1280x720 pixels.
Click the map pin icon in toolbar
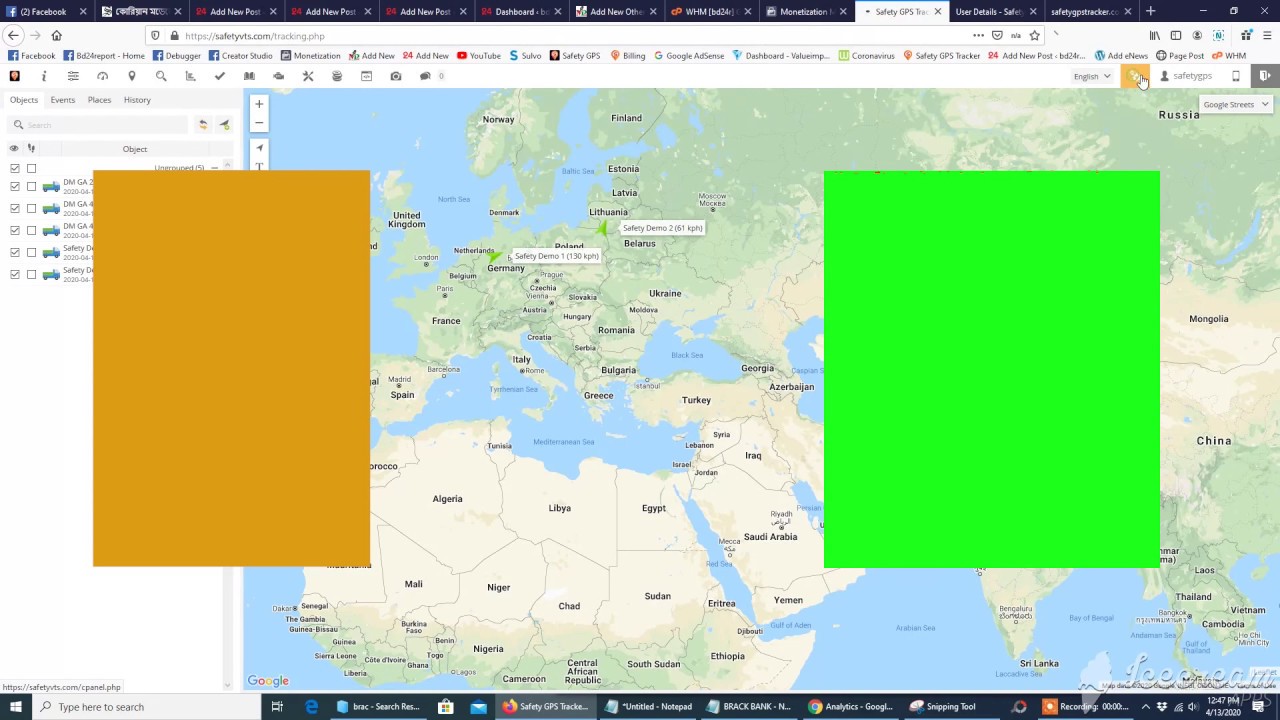[x=131, y=76]
